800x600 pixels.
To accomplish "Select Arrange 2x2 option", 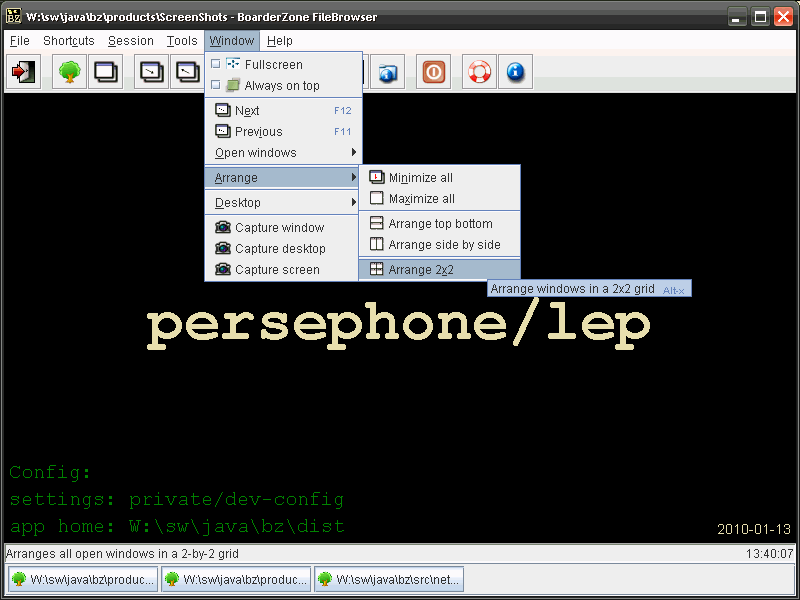I will pyautogui.click(x=440, y=269).
